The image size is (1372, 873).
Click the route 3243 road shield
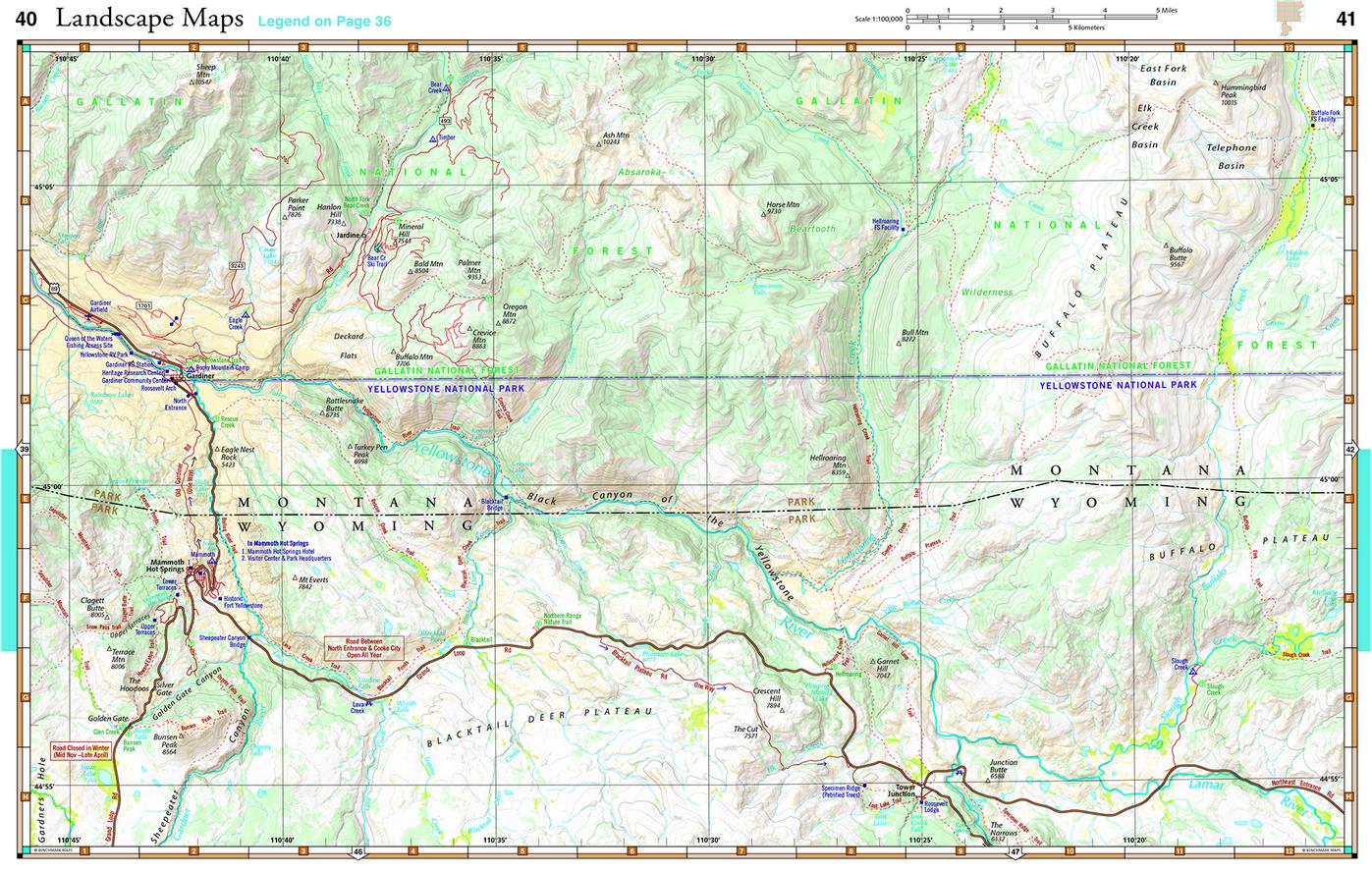[x=236, y=266]
